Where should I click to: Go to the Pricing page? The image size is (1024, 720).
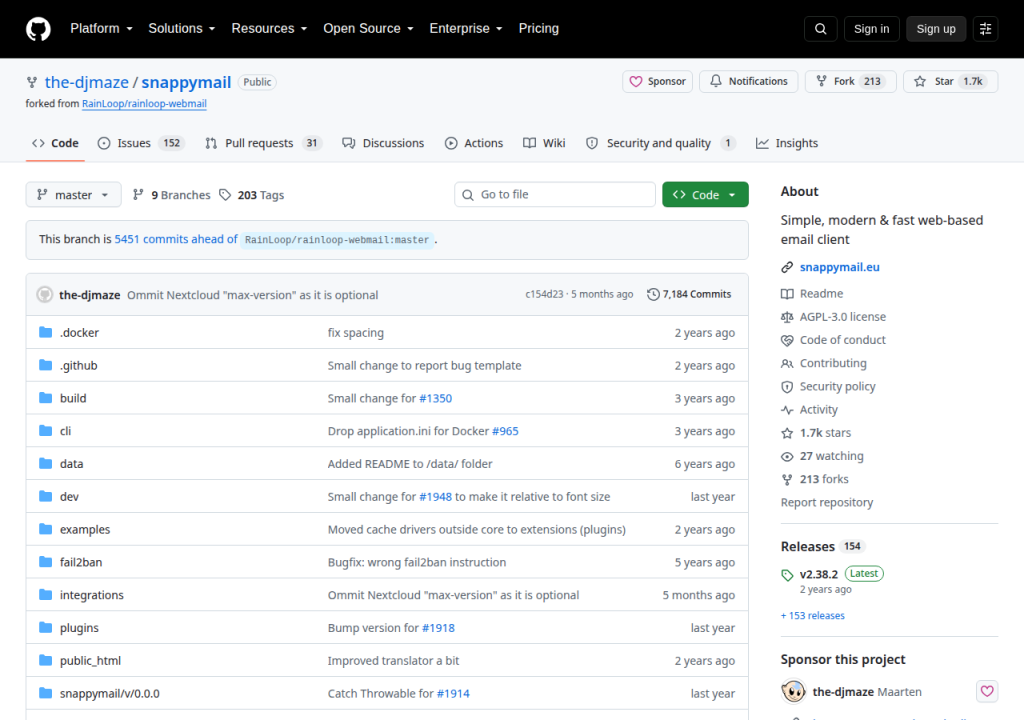tap(538, 29)
